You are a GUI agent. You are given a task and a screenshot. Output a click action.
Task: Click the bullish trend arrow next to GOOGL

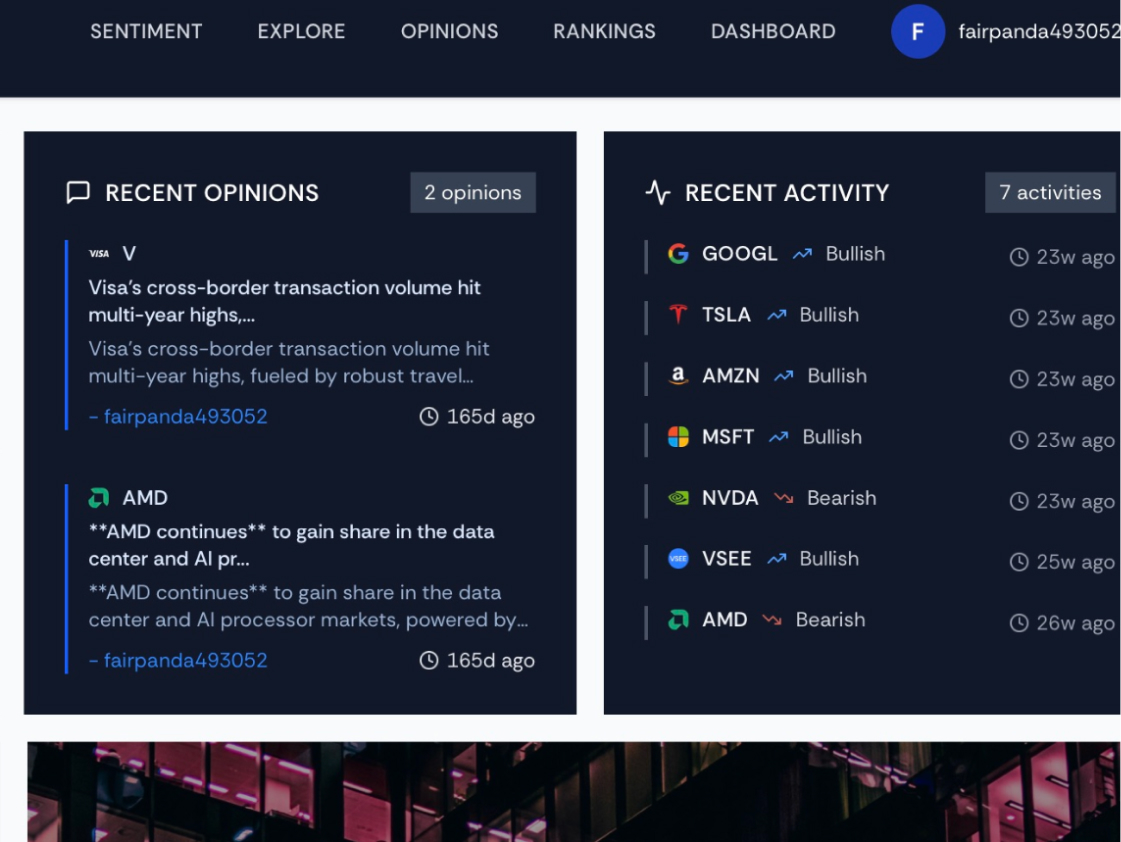800,254
